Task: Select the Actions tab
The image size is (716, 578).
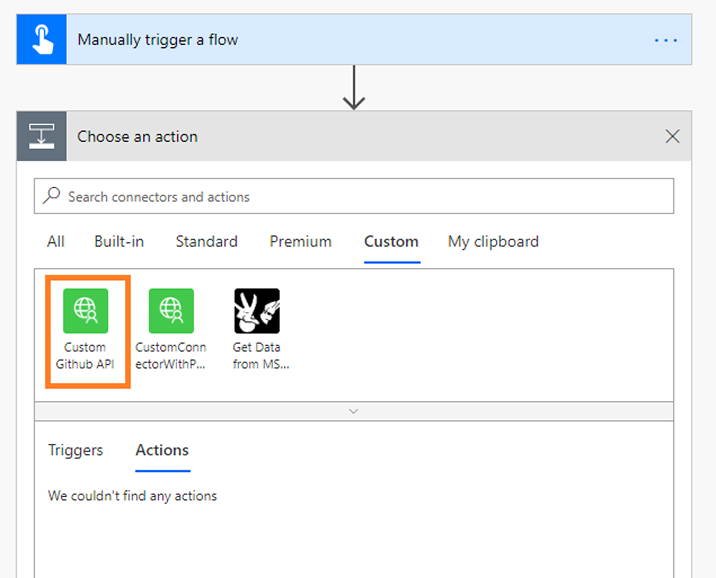Action: click(162, 450)
